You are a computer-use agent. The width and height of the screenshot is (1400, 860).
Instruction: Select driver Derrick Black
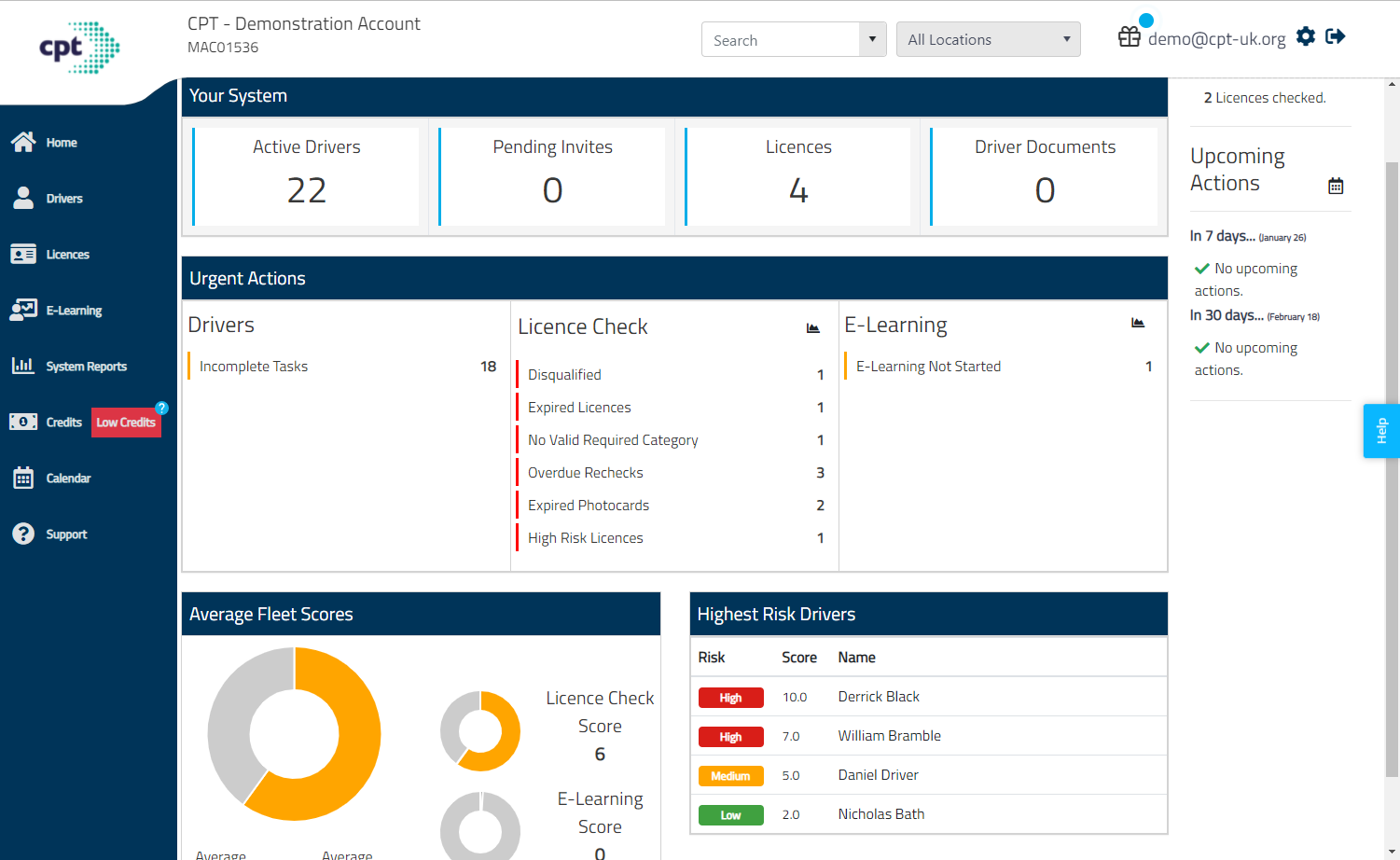click(x=878, y=697)
